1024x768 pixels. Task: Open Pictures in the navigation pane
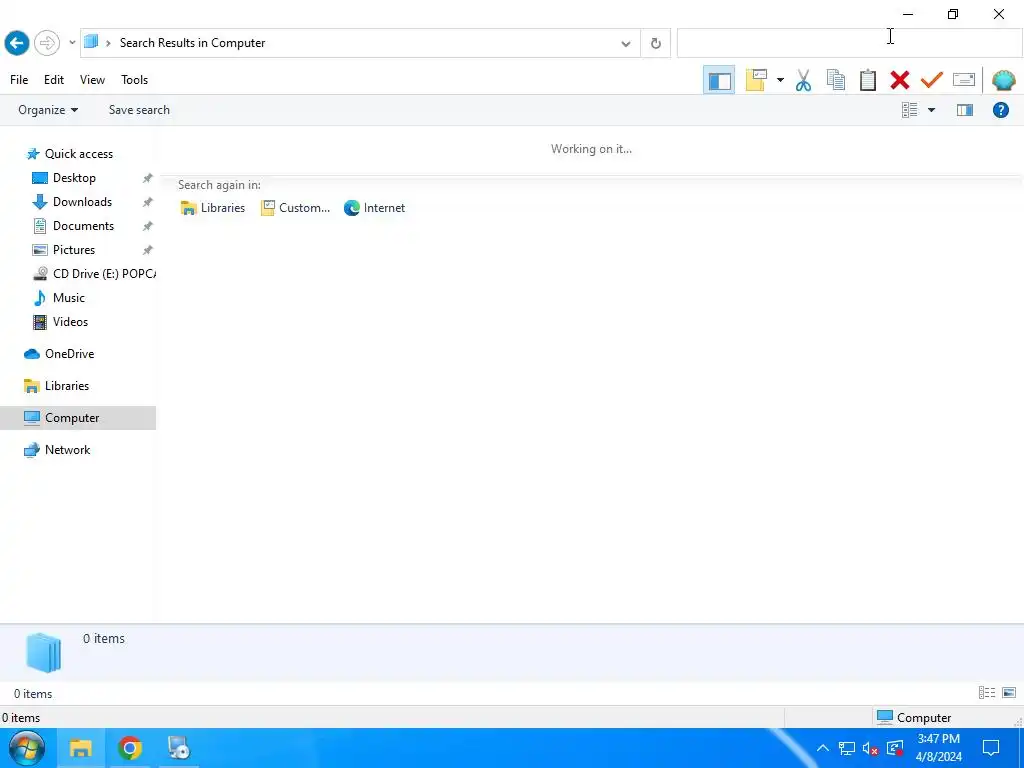point(74,249)
